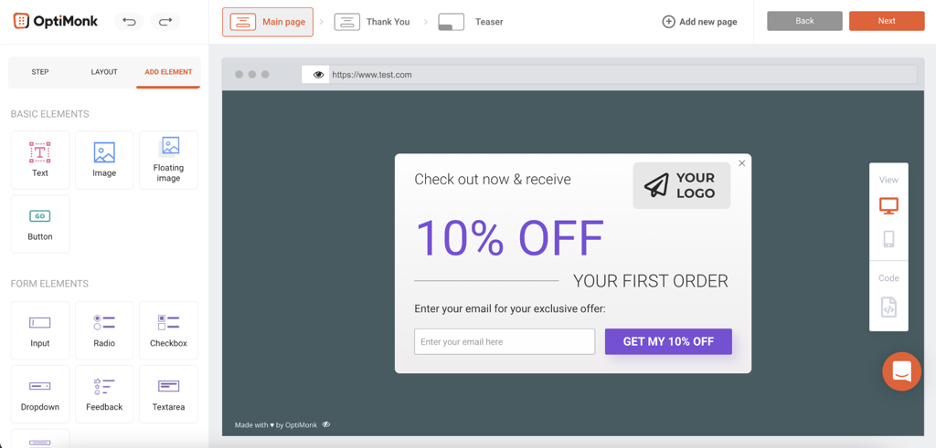Redo the last change
This screenshot has height=448, width=936.
(x=165, y=22)
